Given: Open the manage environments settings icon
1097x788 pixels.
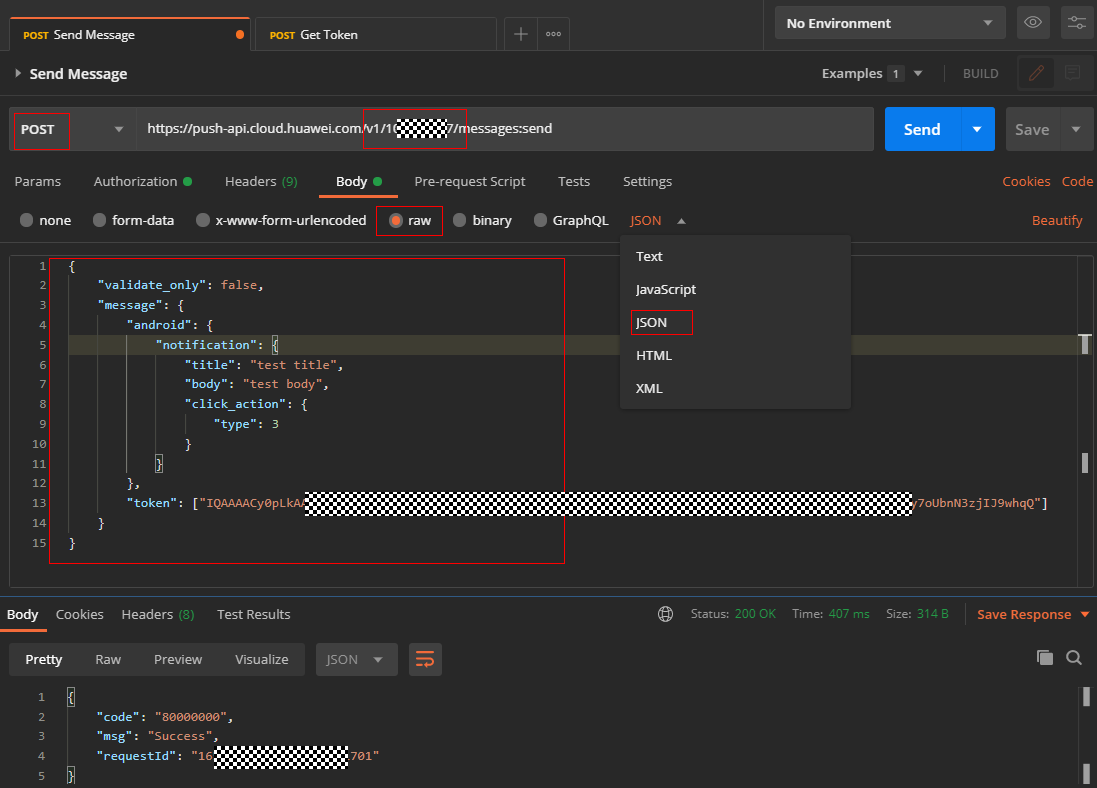Looking at the screenshot, I should click(x=1076, y=22).
